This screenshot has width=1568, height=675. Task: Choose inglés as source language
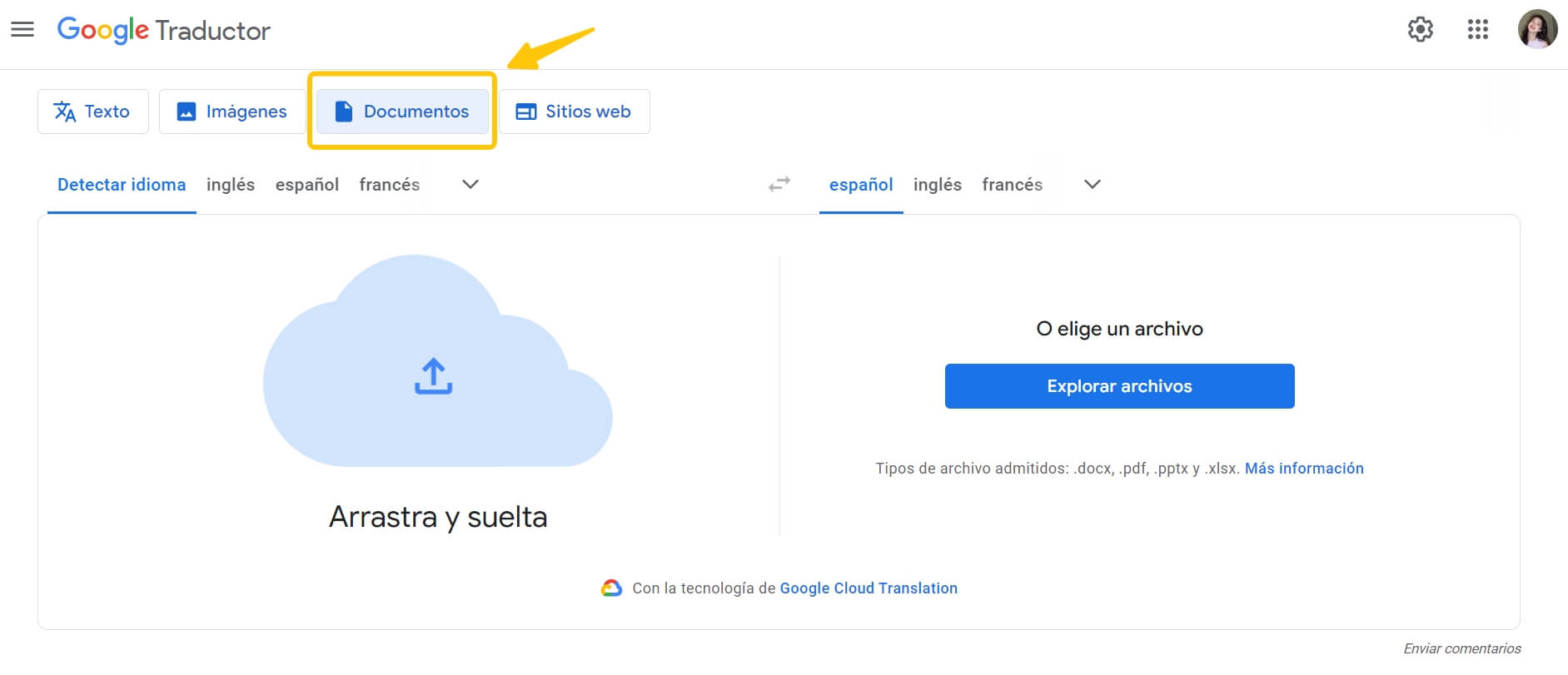pyautogui.click(x=231, y=185)
